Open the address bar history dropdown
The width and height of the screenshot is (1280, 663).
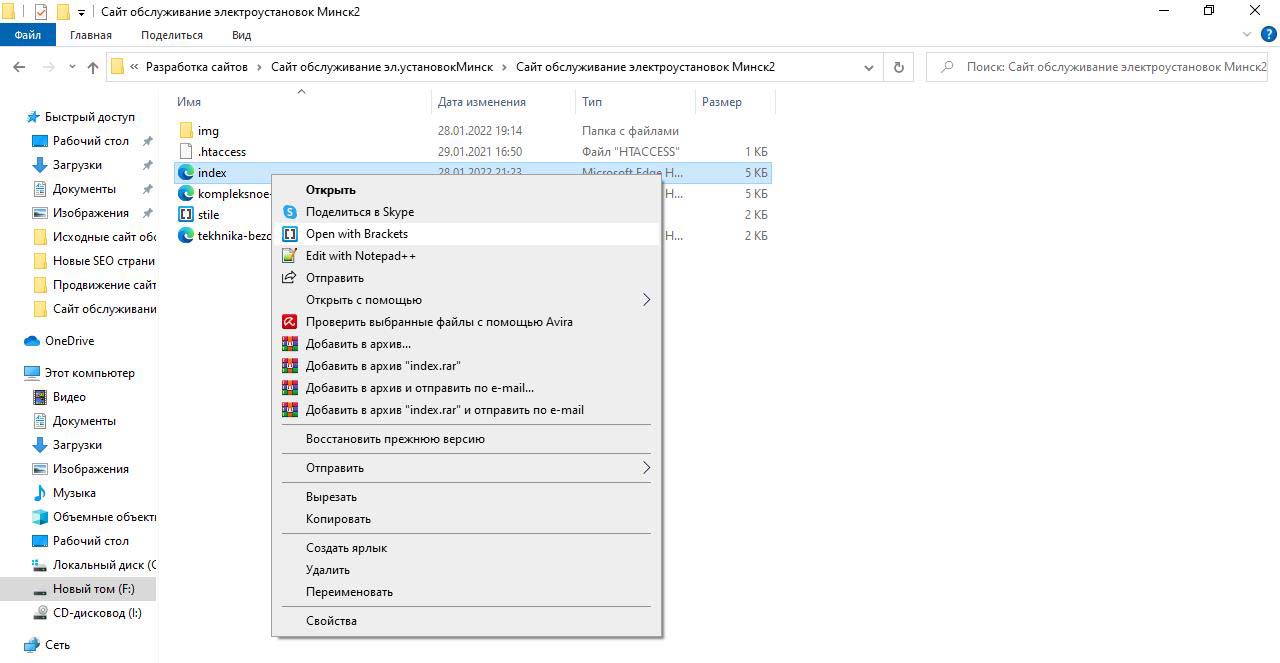[x=868, y=67]
